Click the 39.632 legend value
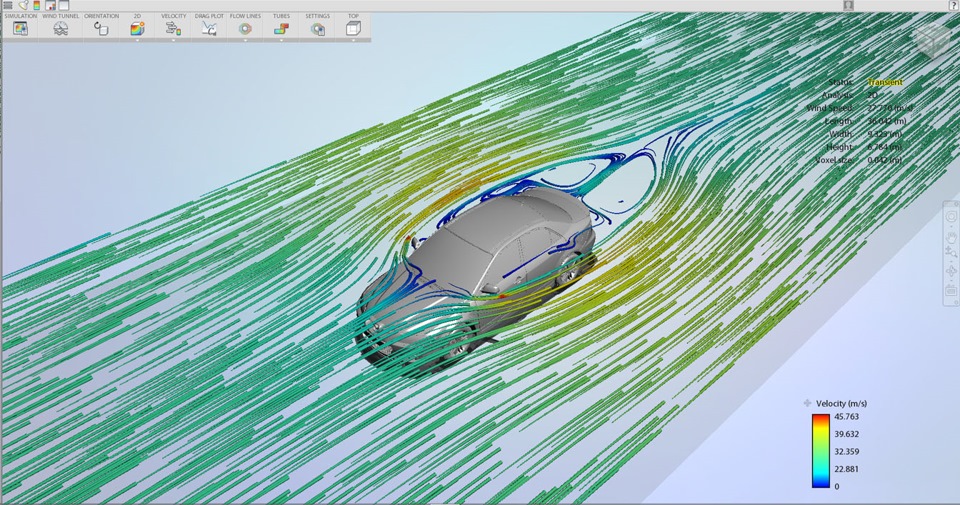Image resolution: width=960 pixels, height=505 pixels. click(x=847, y=434)
